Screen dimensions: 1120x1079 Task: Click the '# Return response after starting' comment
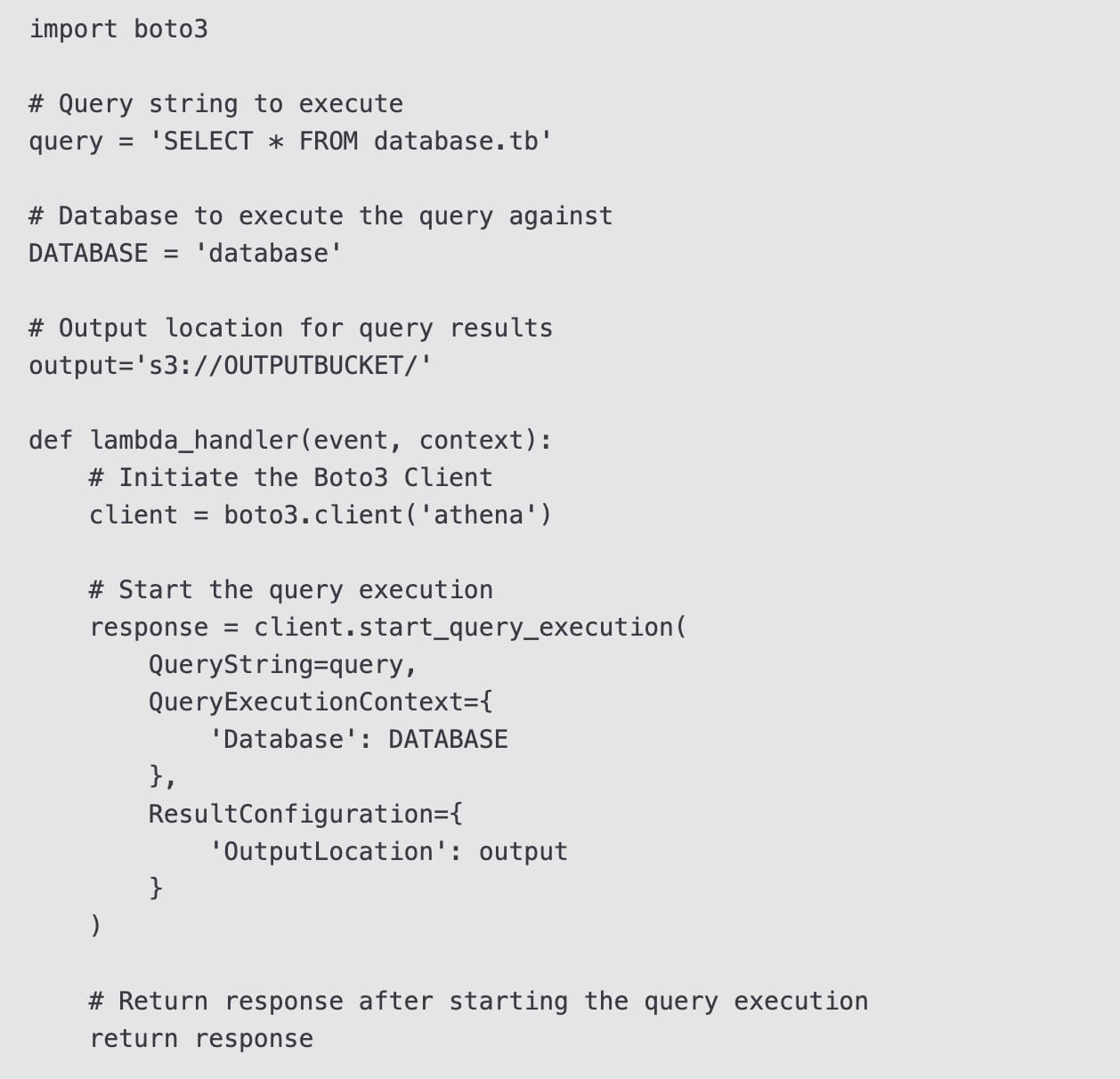478,1002
